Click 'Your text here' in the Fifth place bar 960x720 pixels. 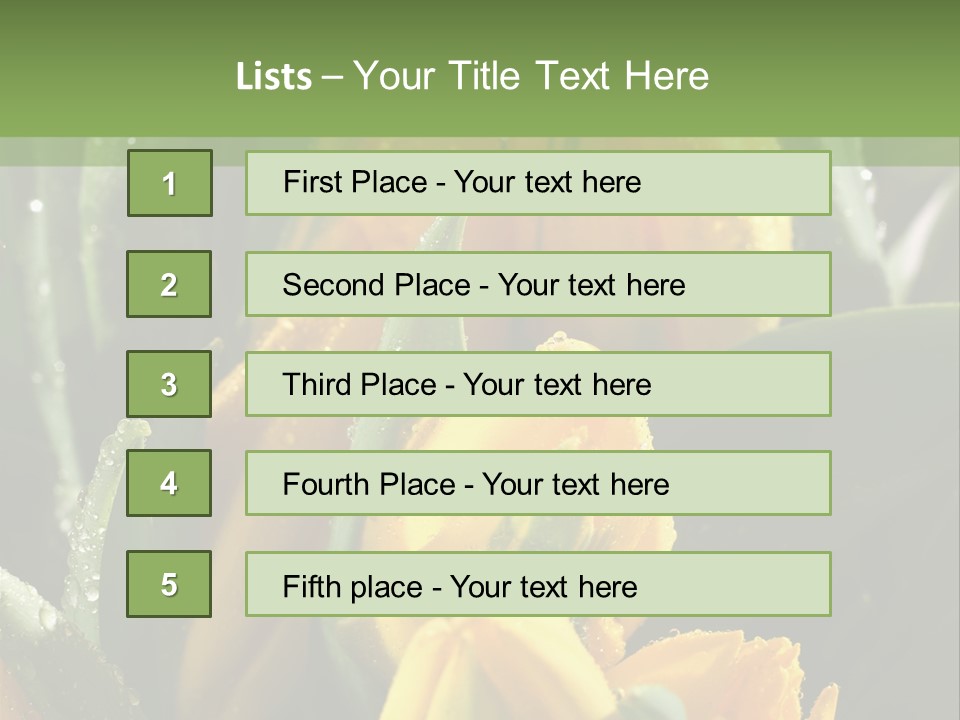click(543, 586)
